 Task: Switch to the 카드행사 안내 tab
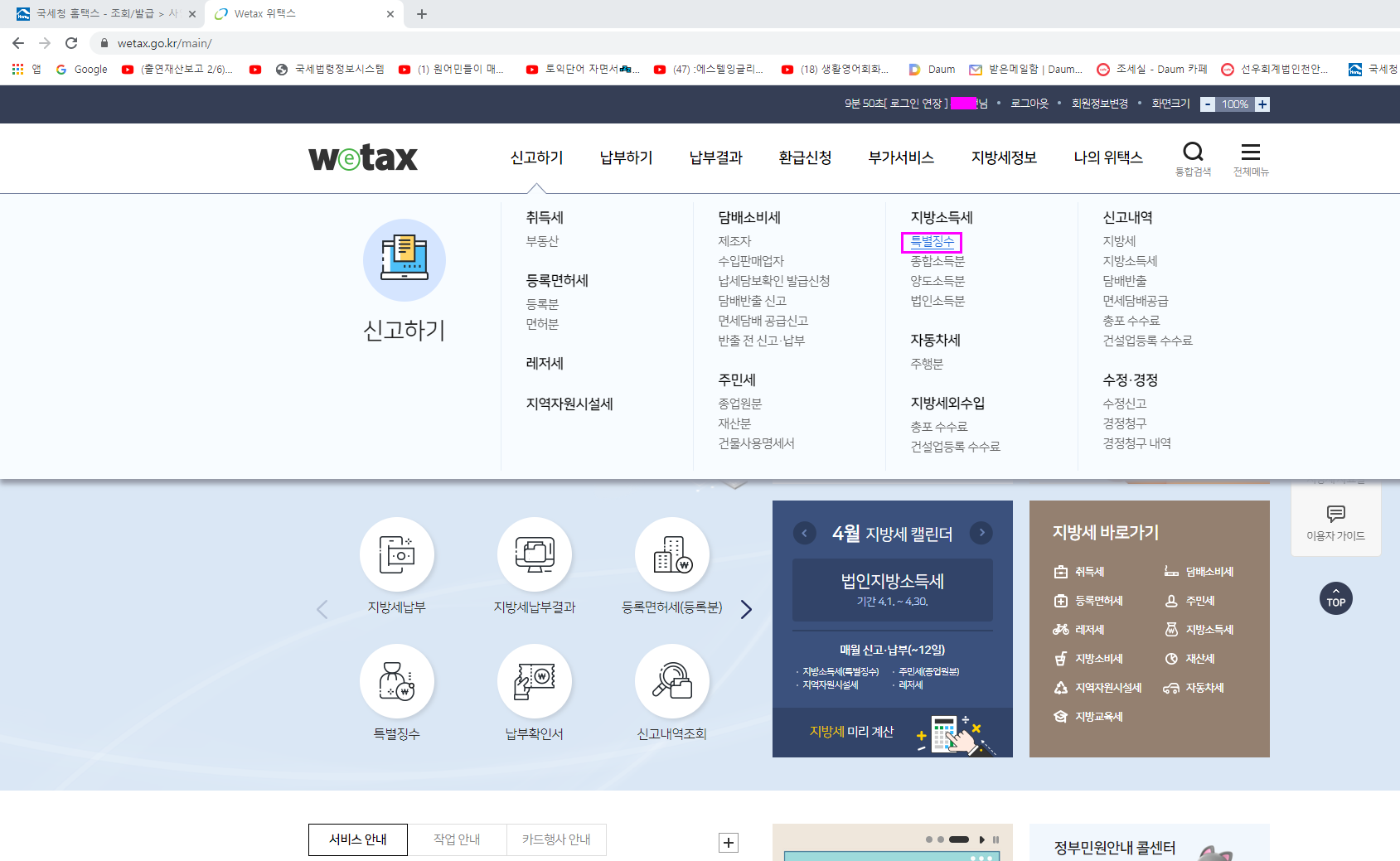click(556, 839)
